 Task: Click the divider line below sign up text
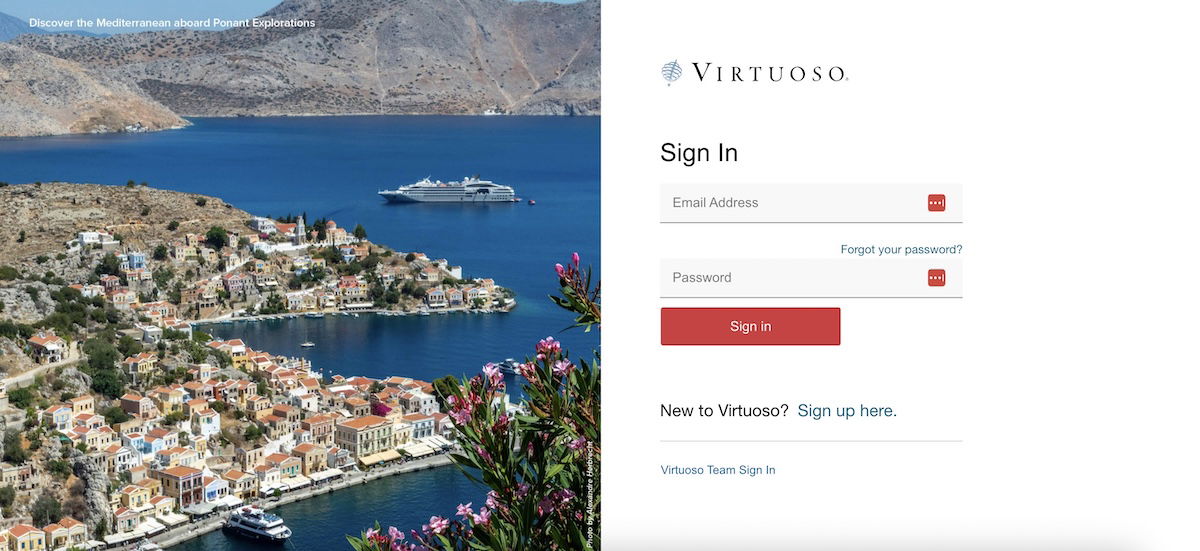coord(811,441)
